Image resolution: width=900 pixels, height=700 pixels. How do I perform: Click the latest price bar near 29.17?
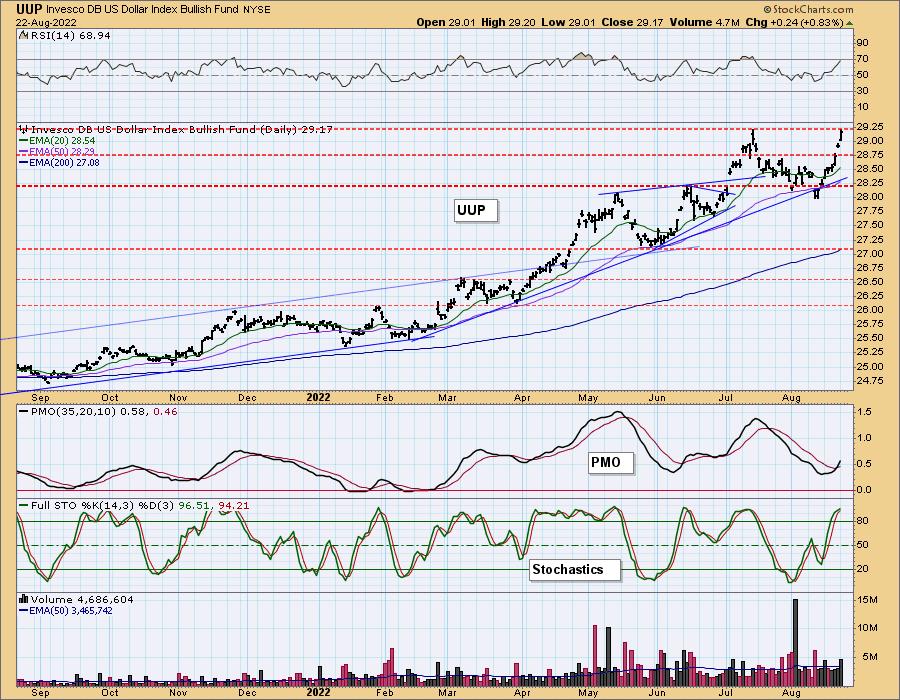click(841, 136)
